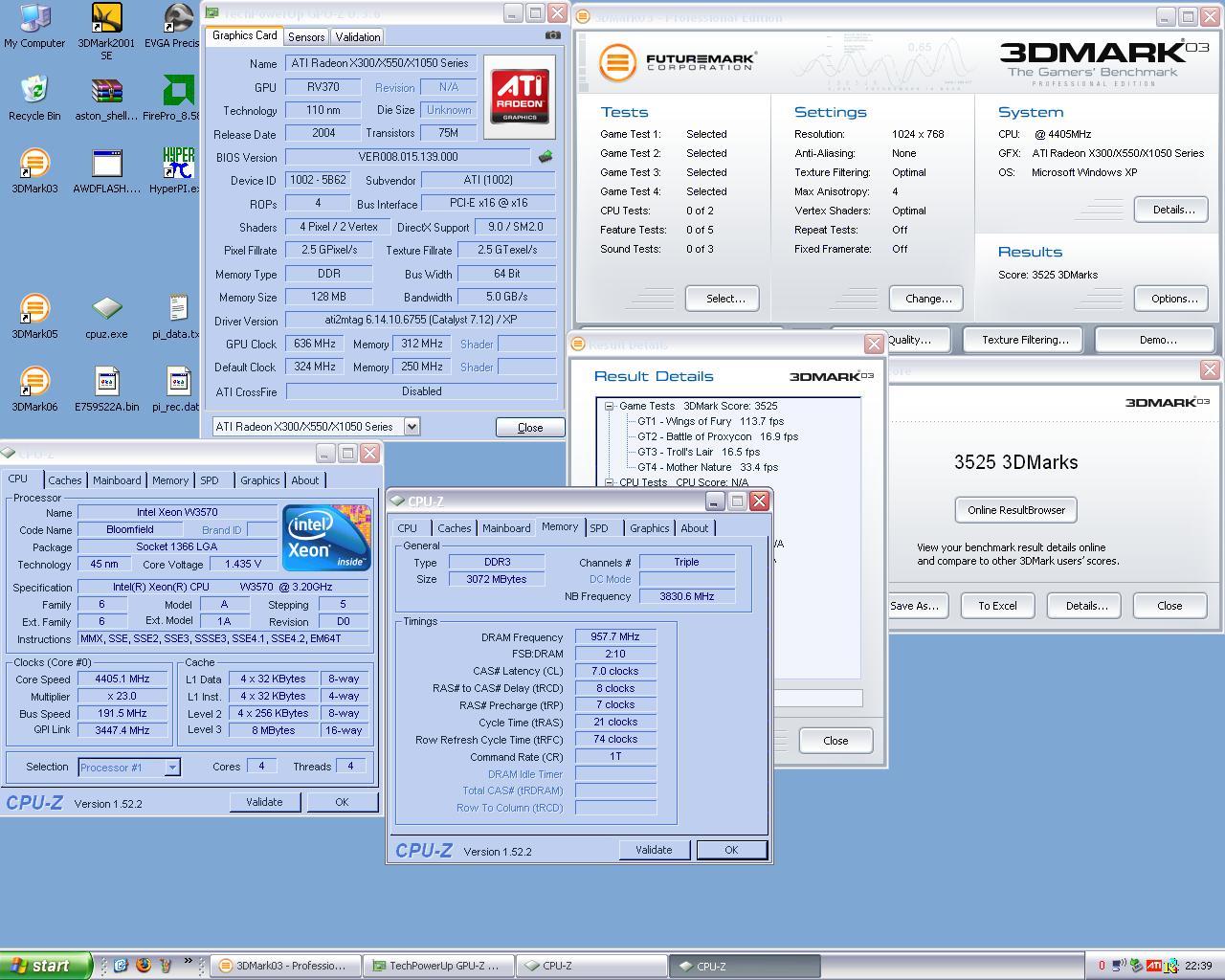Open Processor #1 selection dropdown
Image resolution: width=1225 pixels, height=980 pixels.
point(172,767)
